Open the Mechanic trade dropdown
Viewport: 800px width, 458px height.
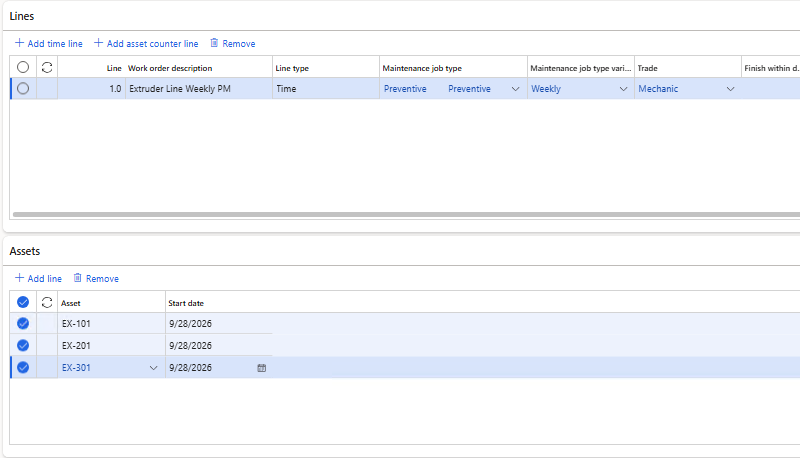[x=731, y=89]
